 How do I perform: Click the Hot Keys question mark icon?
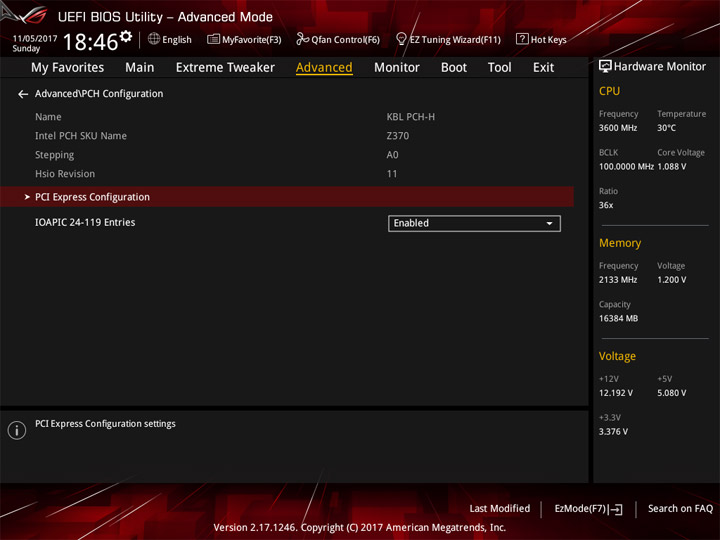pos(522,39)
